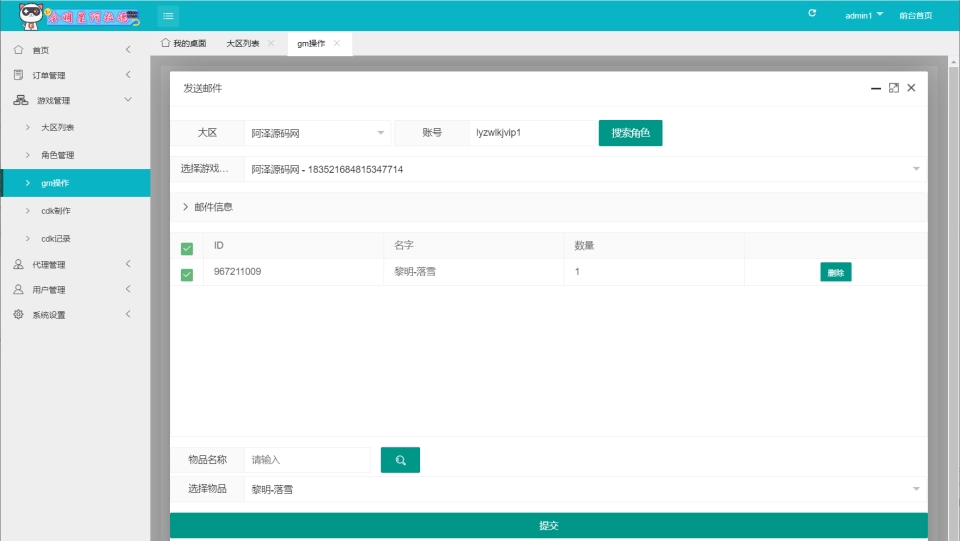The height and width of the screenshot is (541, 960).
Task: Expand the 邮件信息 section
Action: point(549,207)
